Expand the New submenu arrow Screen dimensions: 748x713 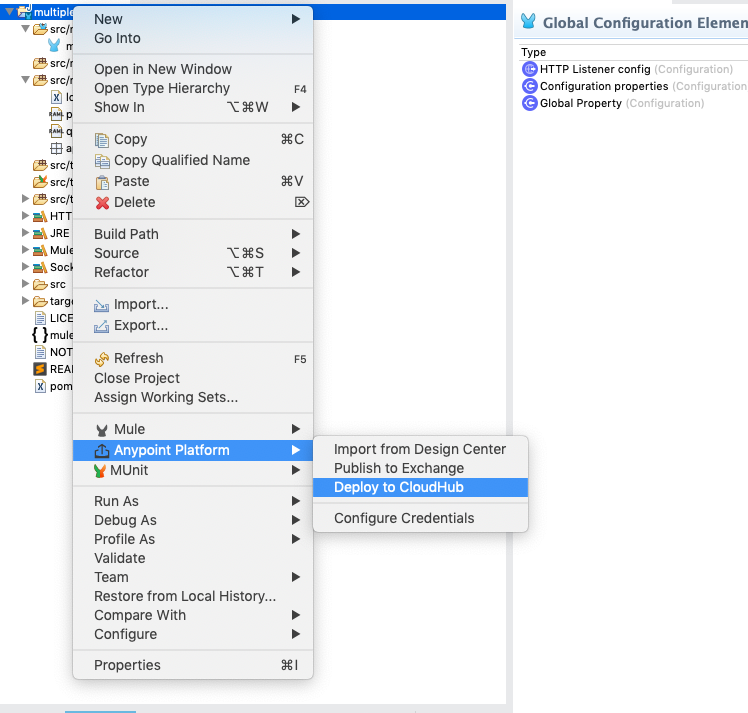pyautogui.click(x=296, y=19)
